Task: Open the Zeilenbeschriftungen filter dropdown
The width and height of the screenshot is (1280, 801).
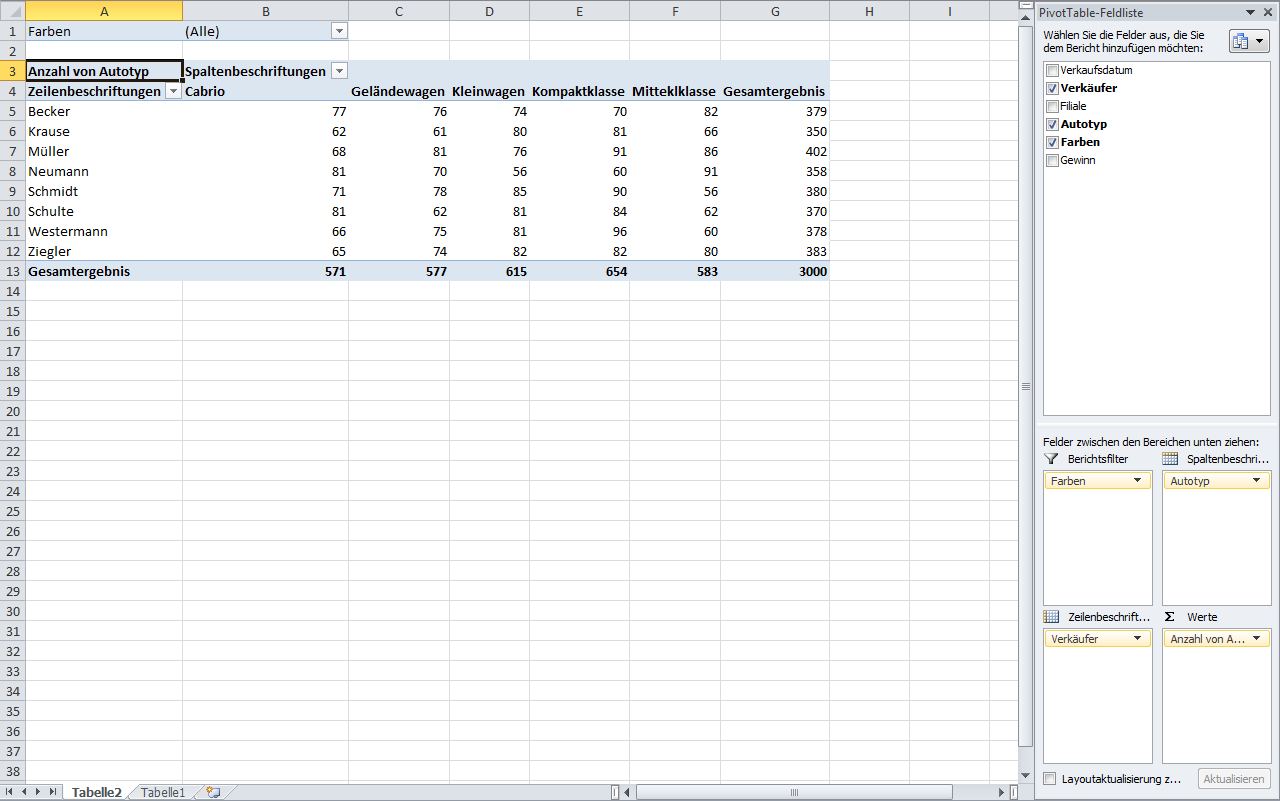Action: 173,91
